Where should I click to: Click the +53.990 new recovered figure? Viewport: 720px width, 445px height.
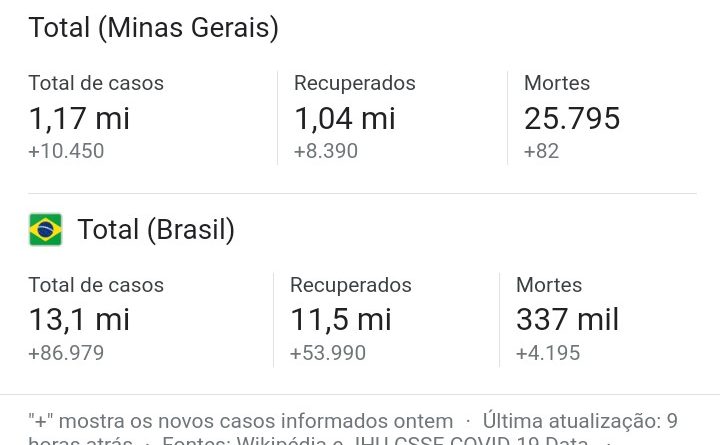pos(328,353)
